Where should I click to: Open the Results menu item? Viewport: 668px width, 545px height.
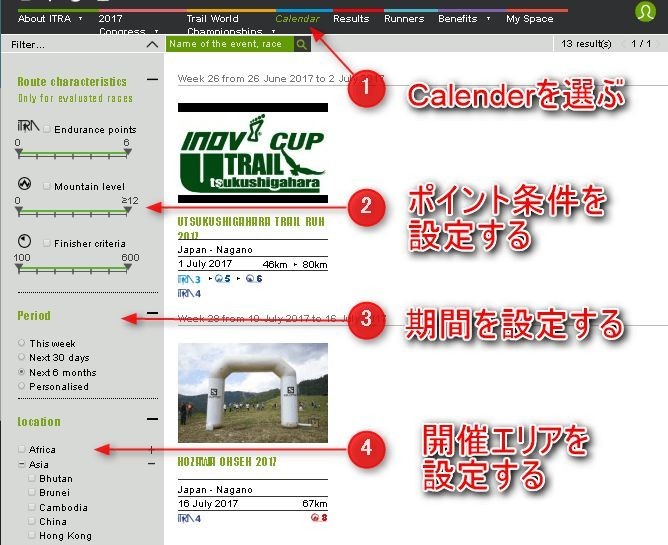[x=351, y=18]
